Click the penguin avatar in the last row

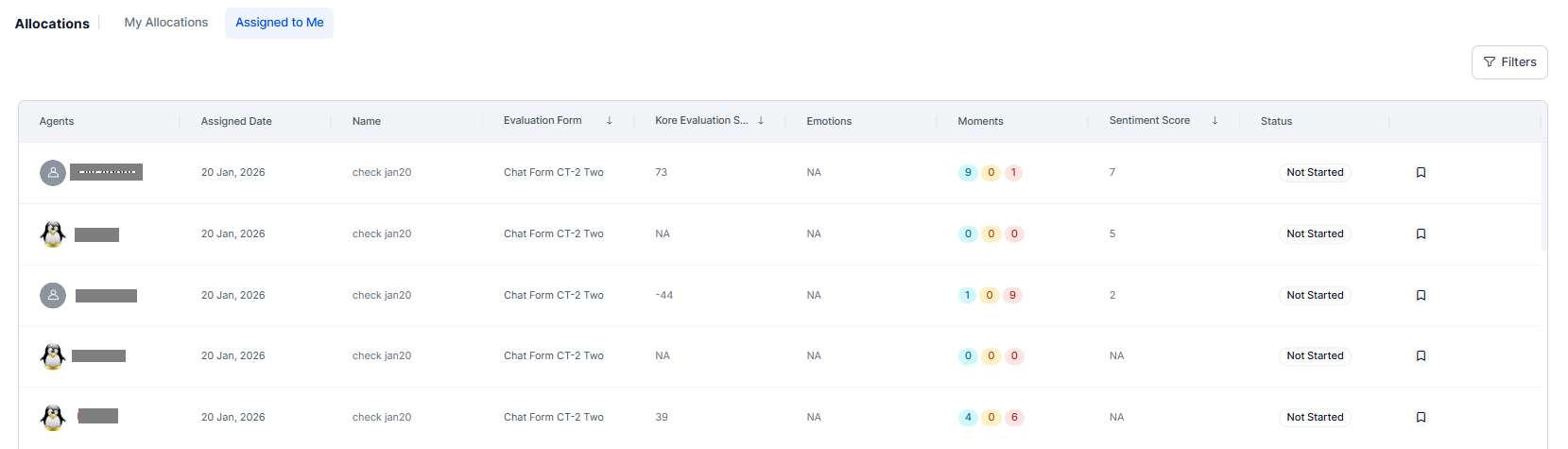[x=53, y=417]
